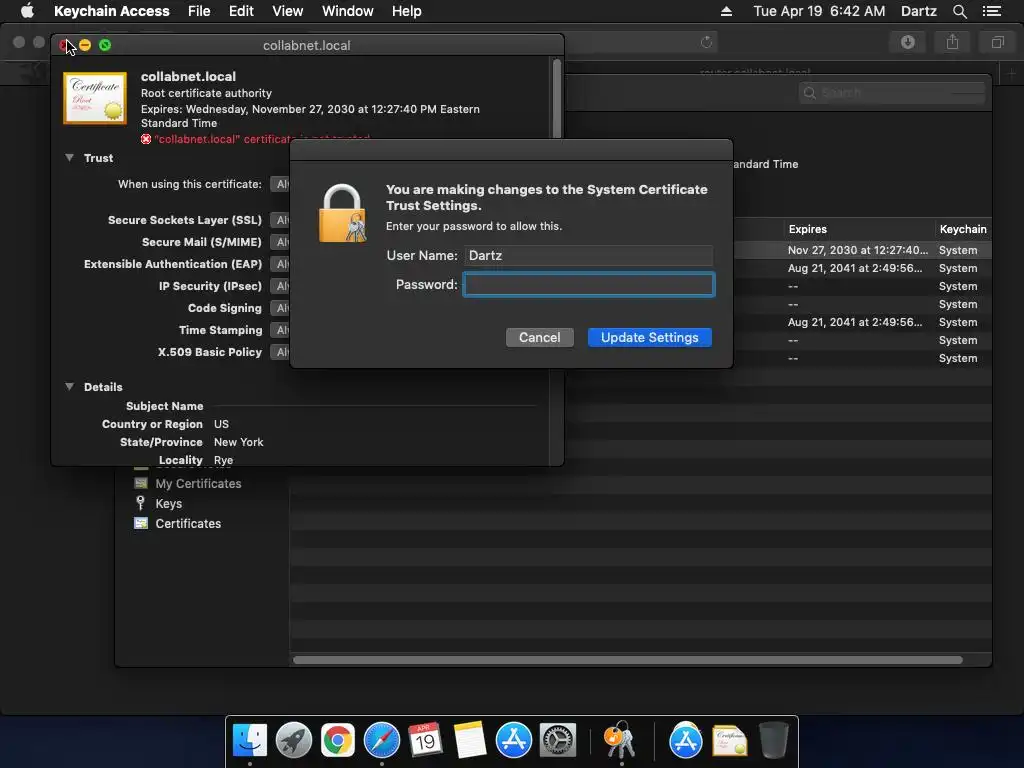Screen dimensions: 1024x768
Task: Collapse the Details section triangle
Action: point(69,387)
